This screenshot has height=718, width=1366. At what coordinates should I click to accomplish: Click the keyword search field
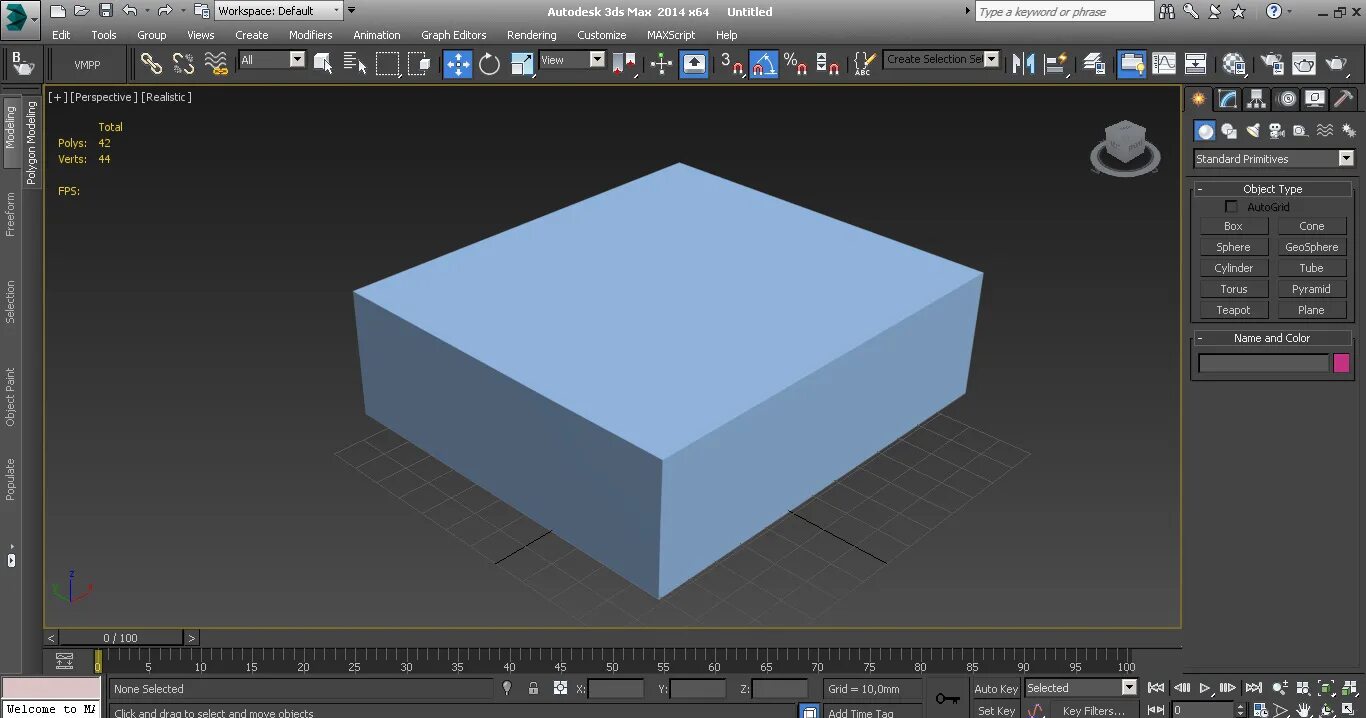1065,12
